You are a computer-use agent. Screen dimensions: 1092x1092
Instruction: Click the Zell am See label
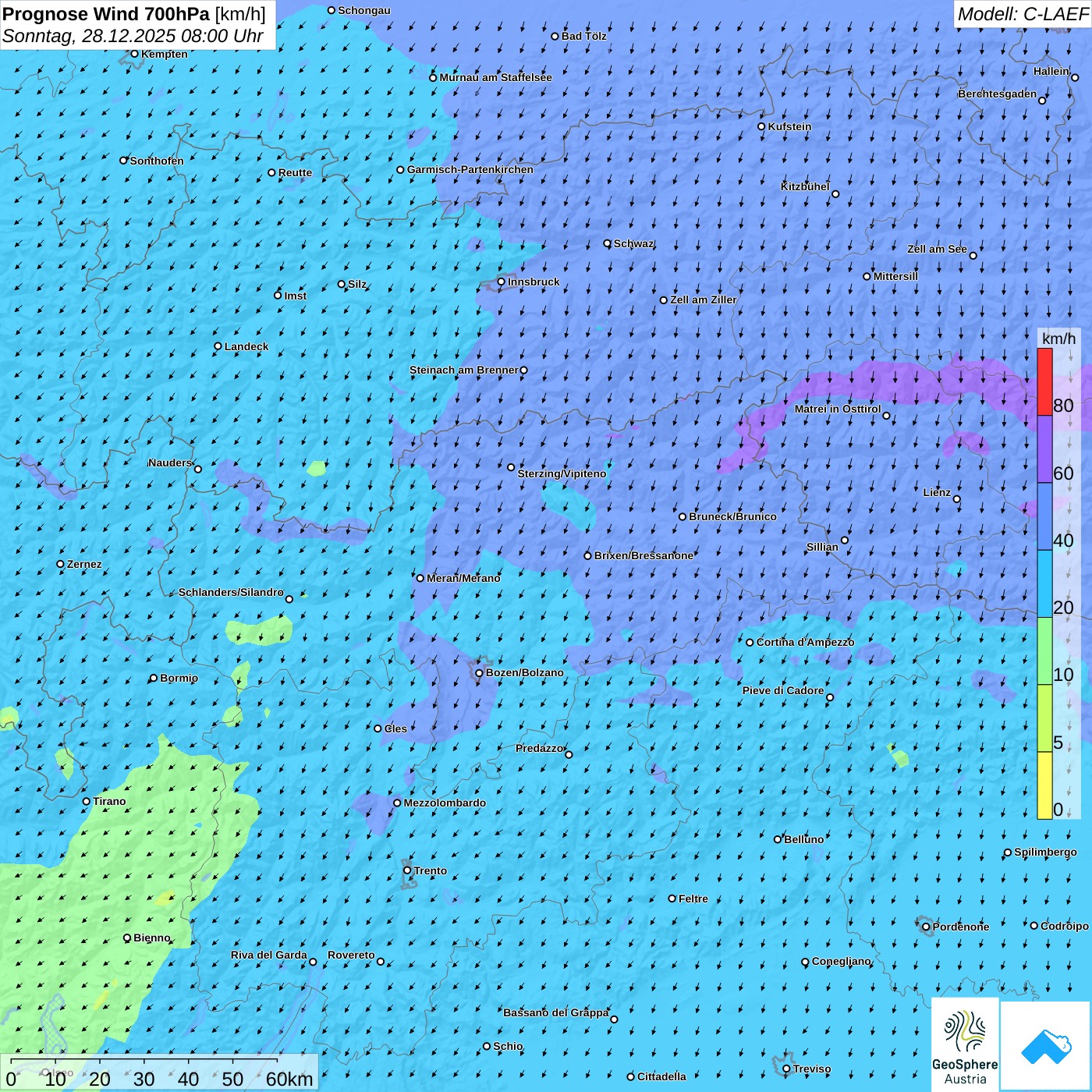(x=937, y=249)
